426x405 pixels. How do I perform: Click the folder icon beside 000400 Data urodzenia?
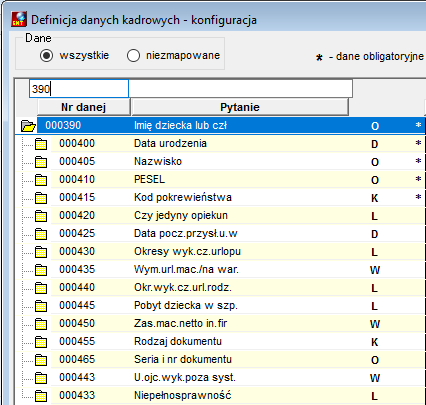(x=41, y=144)
